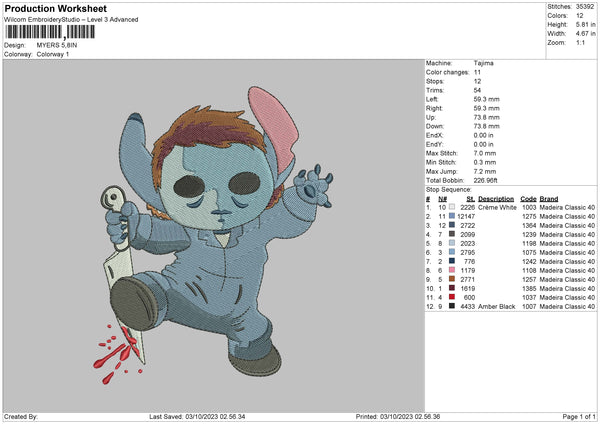The height and width of the screenshot is (424, 600).
Task: Select the color swatch in the code 1075 row
Action: click(x=452, y=252)
